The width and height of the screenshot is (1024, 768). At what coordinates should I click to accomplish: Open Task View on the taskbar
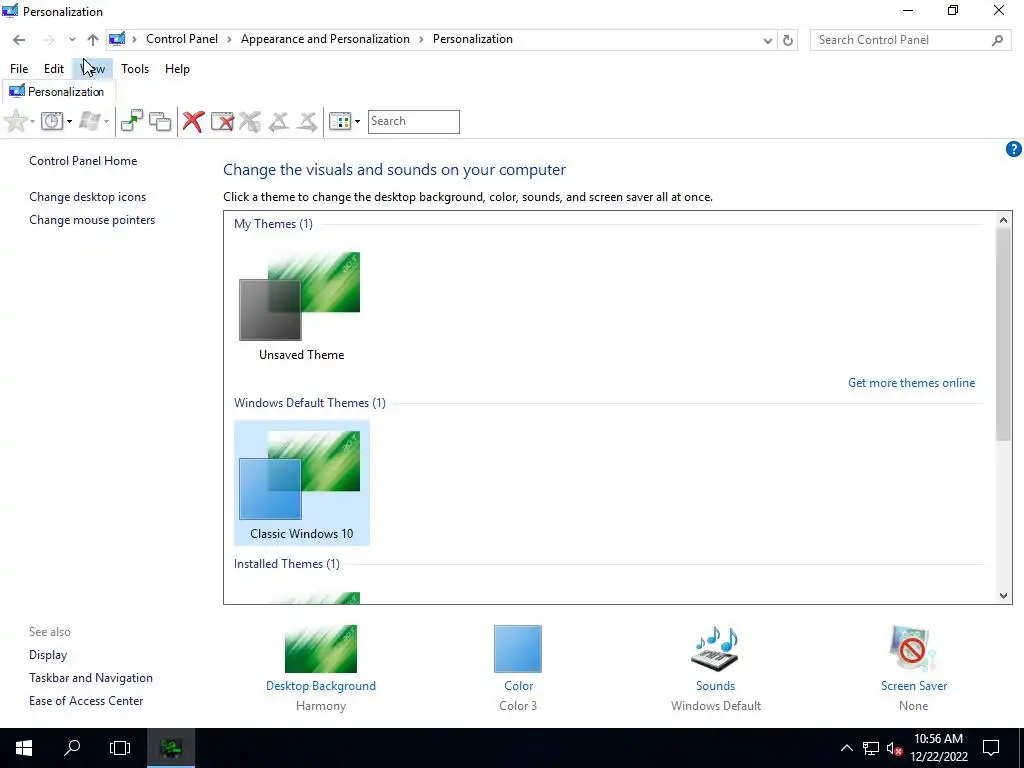pos(120,748)
